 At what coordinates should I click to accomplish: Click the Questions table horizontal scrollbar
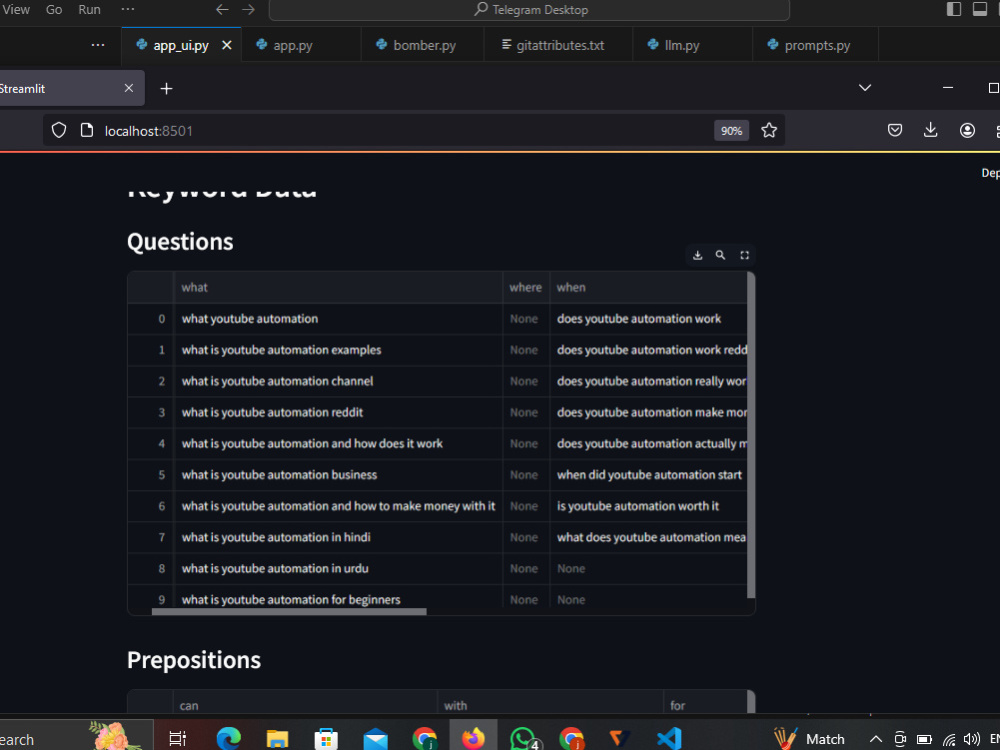(x=289, y=612)
